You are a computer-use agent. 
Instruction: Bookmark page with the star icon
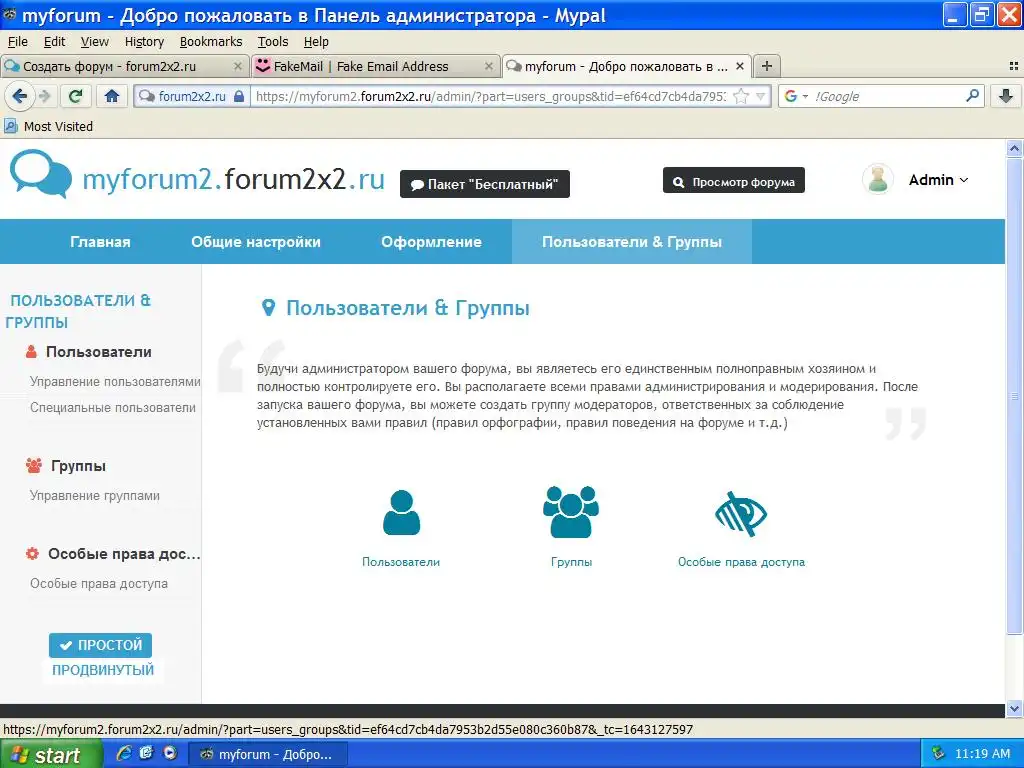(x=741, y=97)
